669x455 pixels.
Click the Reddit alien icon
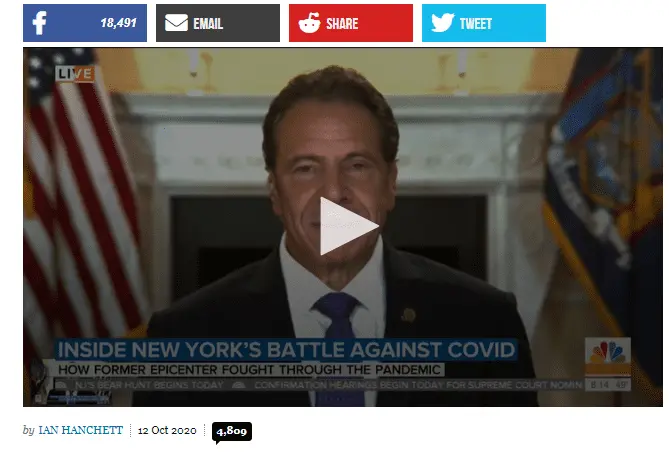coord(309,23)
